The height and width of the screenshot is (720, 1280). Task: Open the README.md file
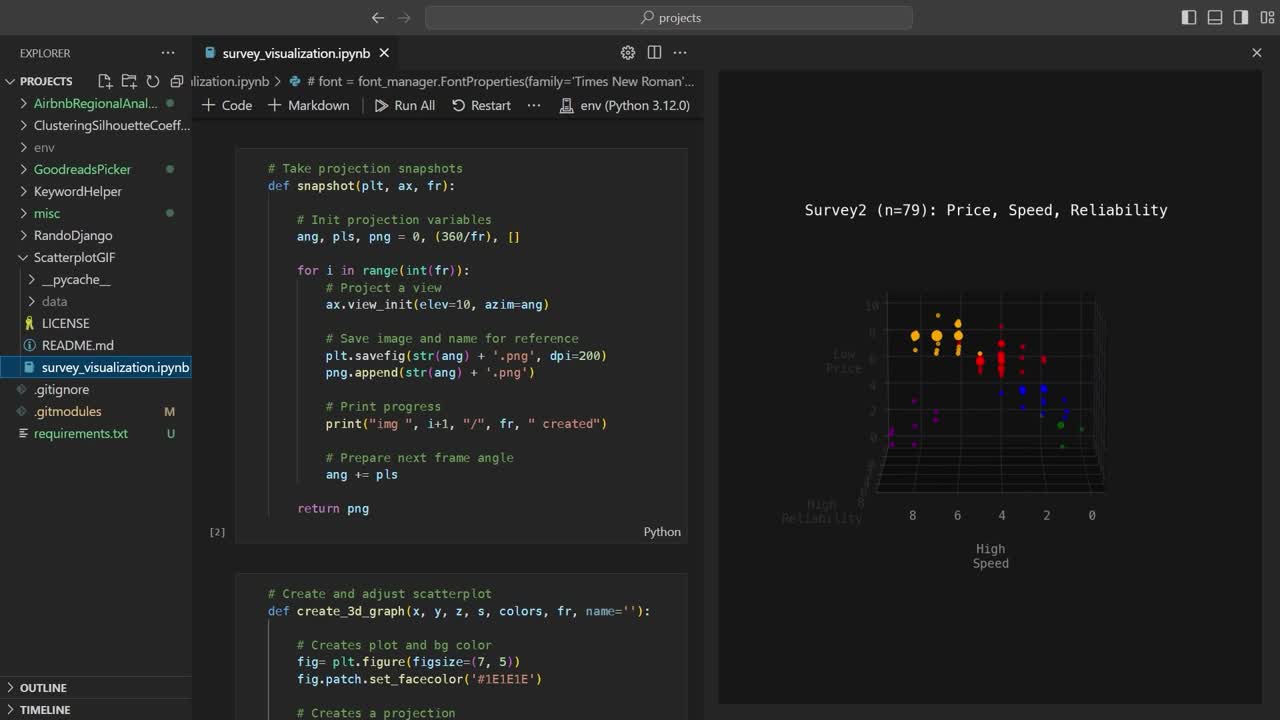(x=96, y=345)
